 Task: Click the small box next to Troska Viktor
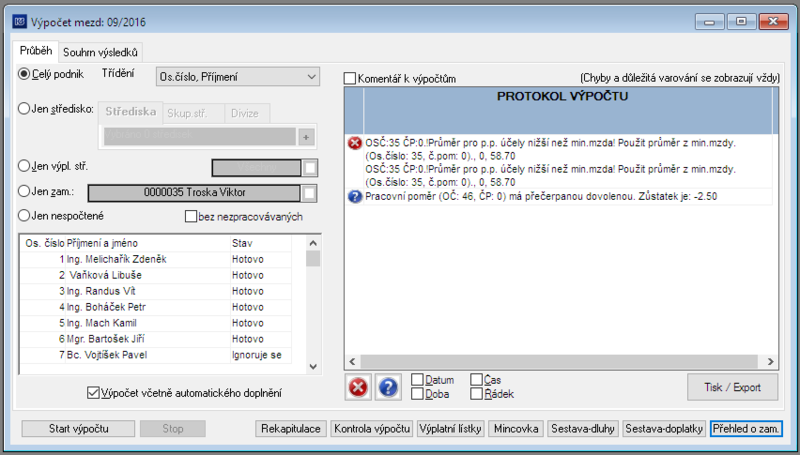pos(310,193)
